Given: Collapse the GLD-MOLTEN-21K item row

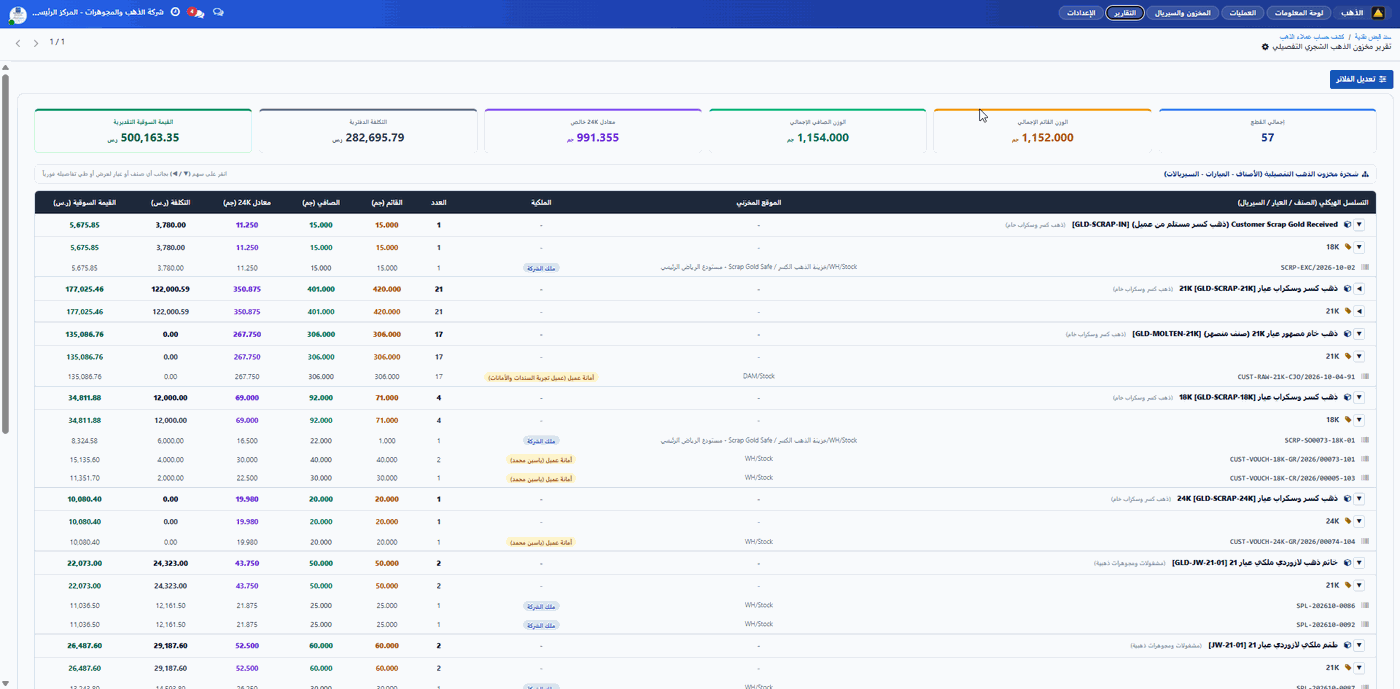Looking at the screenshot, I should 1359,334.
